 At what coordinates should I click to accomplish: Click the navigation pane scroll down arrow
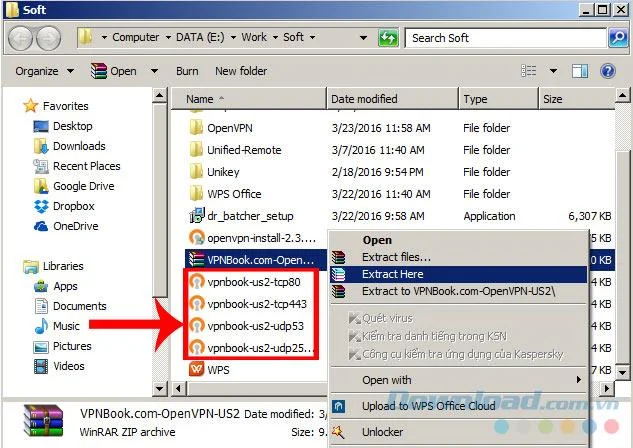tap(159, 389)
